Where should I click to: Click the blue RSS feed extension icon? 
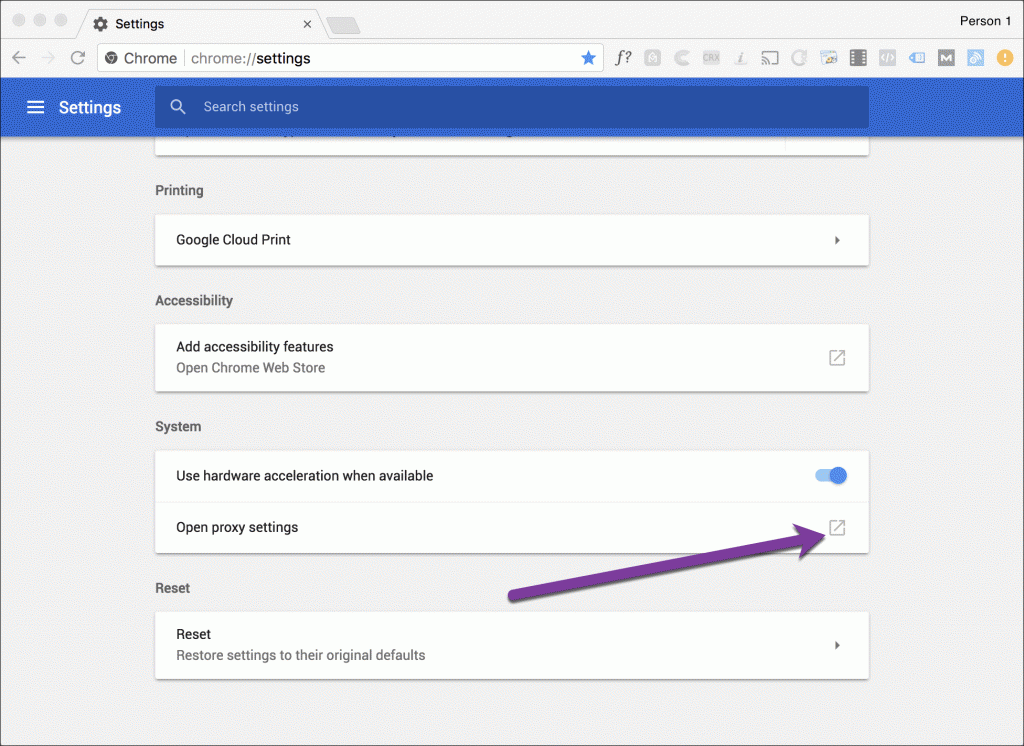(x=976, y=58)
